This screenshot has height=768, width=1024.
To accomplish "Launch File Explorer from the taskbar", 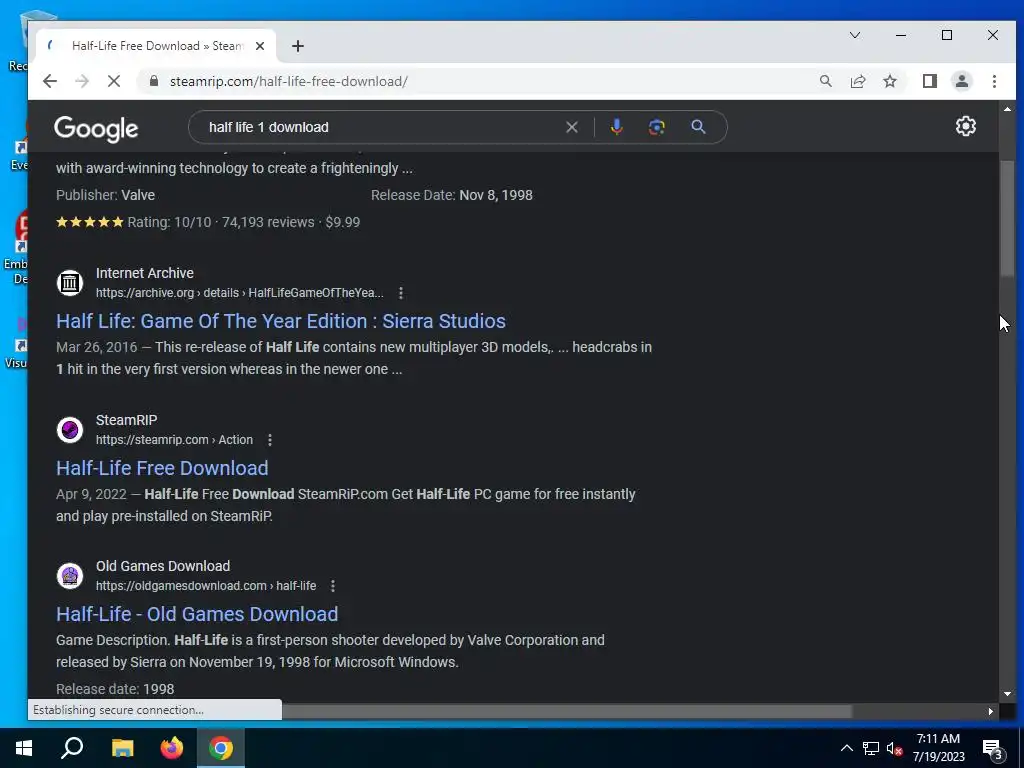I will pos(122,748).
